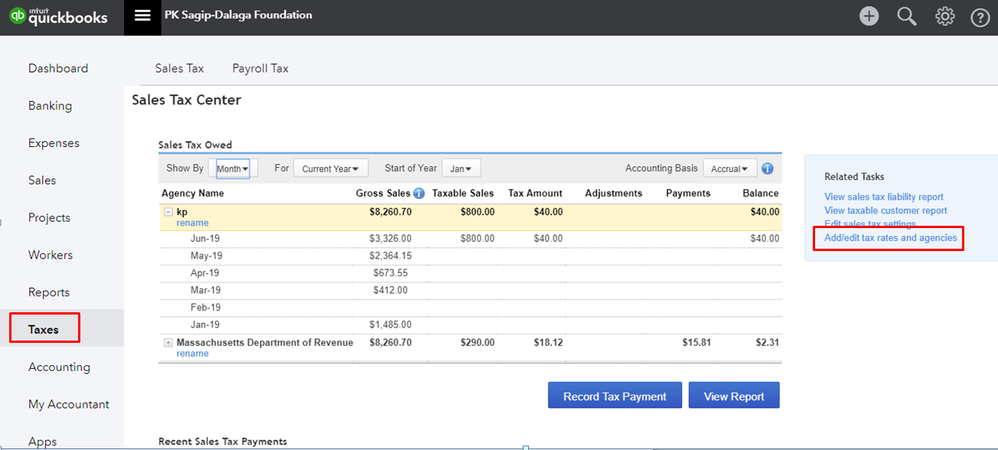Click the Search magnifier icon
The height and width of the screenshot is (450, 998).
pyautogui.click(x=907, y=16)
